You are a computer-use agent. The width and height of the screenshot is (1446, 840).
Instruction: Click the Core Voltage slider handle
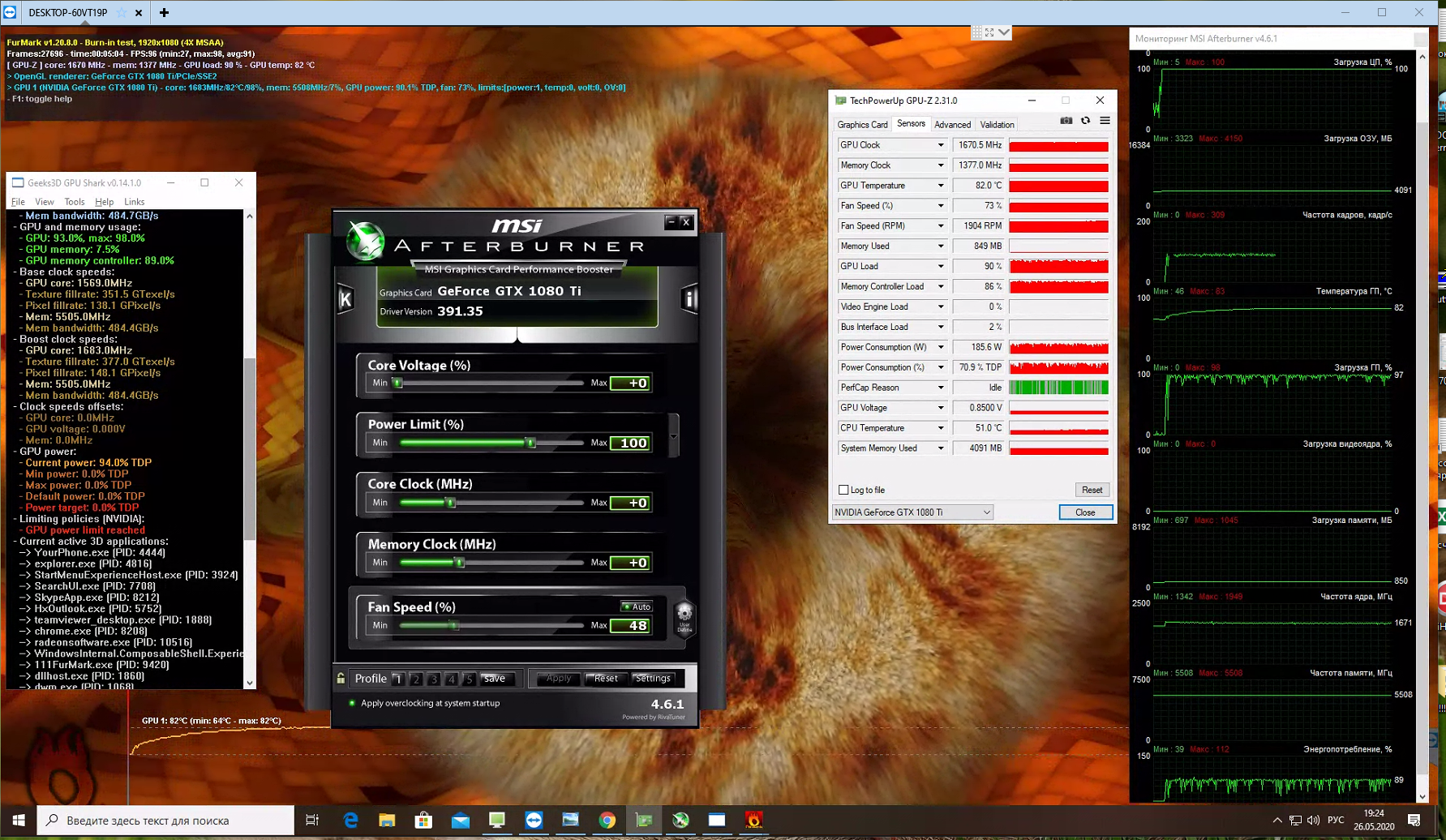(397, 383)
